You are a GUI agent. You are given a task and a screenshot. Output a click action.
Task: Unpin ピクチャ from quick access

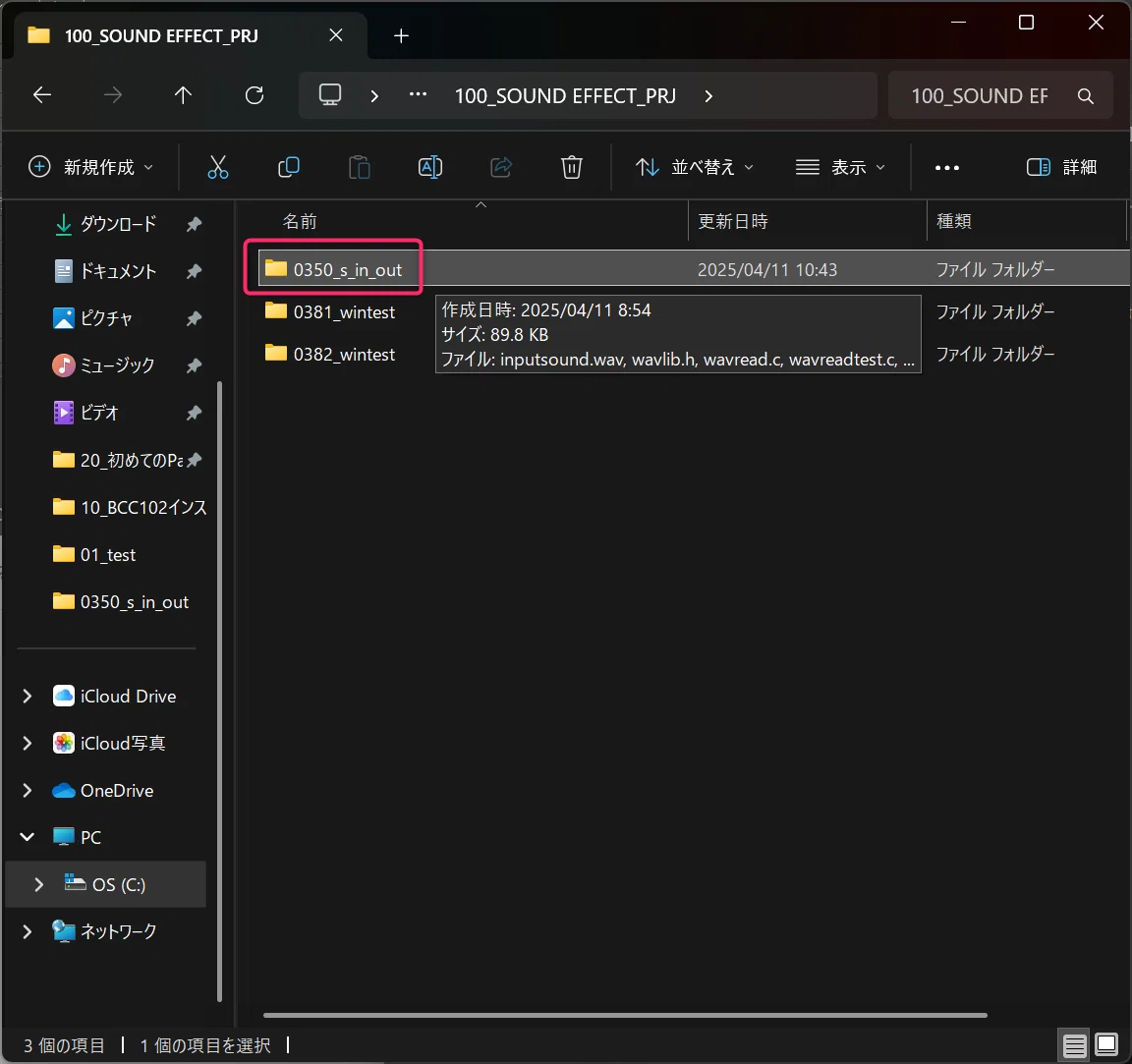pyautogui.click(x=194, y=318)
